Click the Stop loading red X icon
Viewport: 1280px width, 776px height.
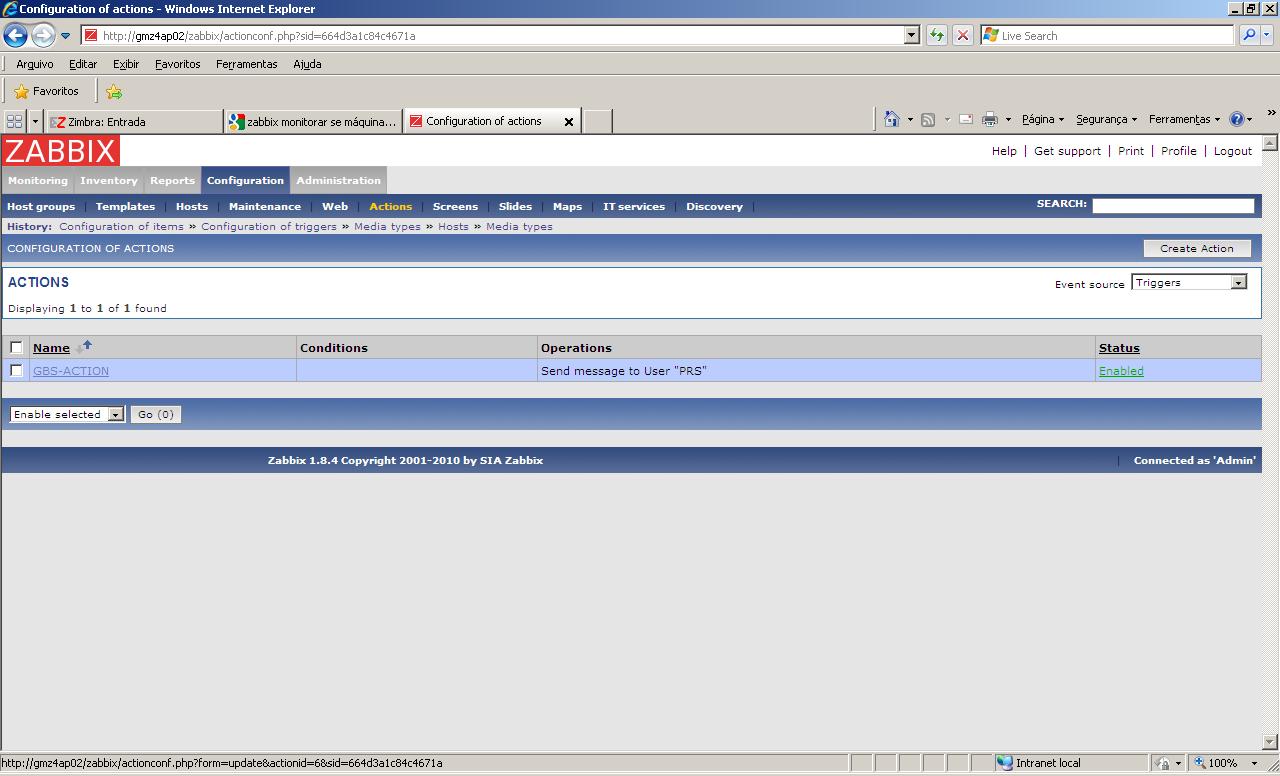[x=962, y=35]
